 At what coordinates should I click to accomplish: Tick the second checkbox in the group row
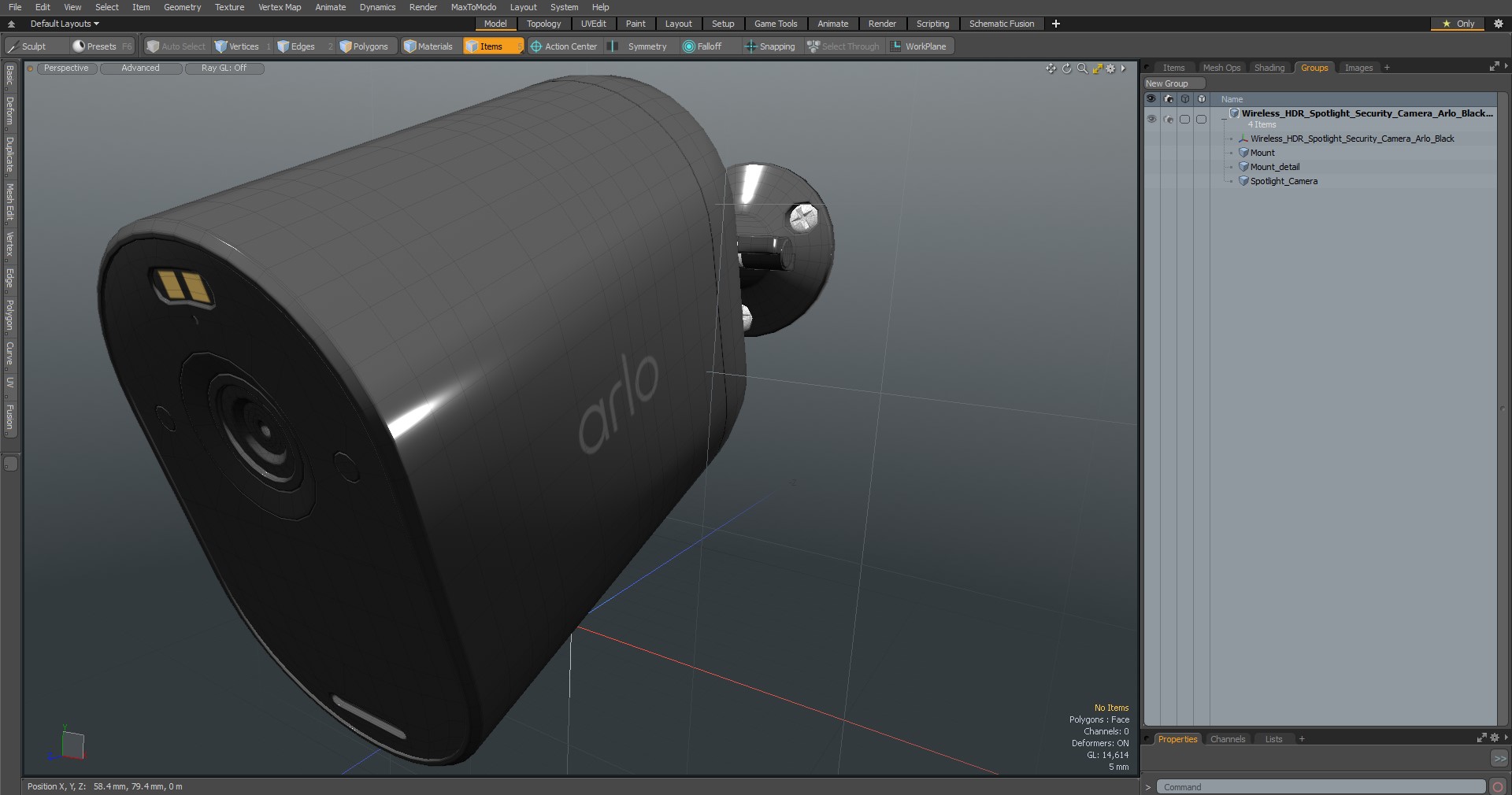click(1201, 120)
